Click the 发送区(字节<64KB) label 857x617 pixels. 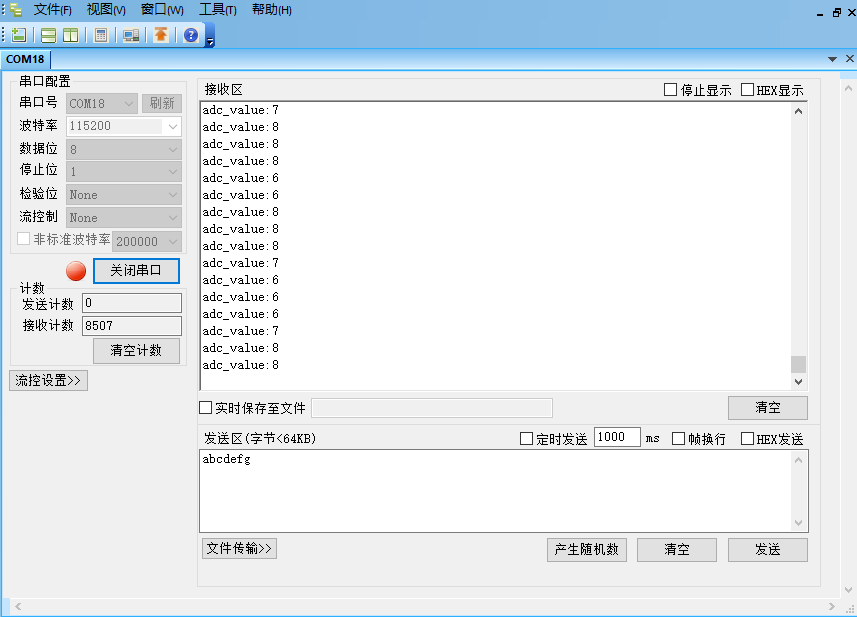[x=260, y=439]
